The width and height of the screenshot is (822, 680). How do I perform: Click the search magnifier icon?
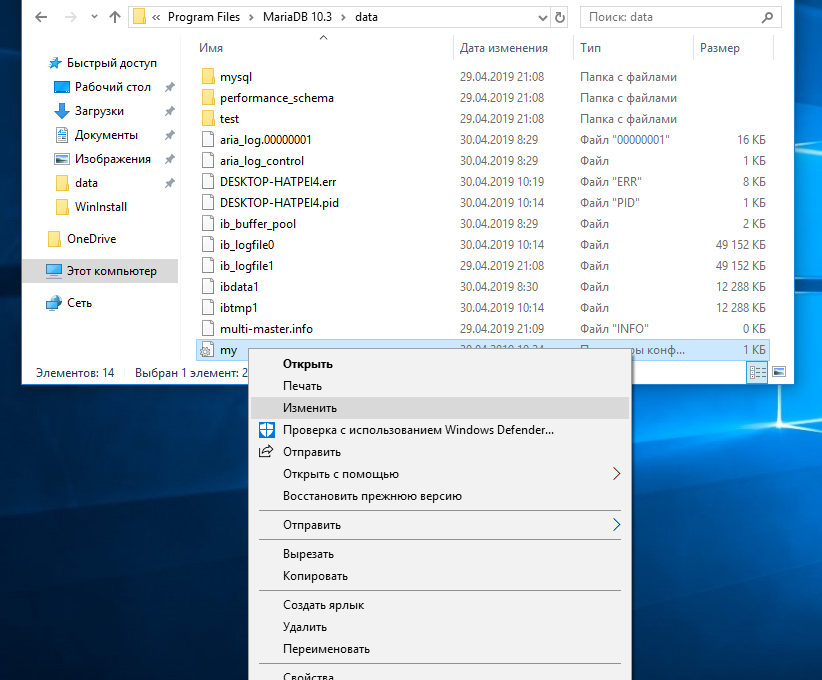click(767, 17)
